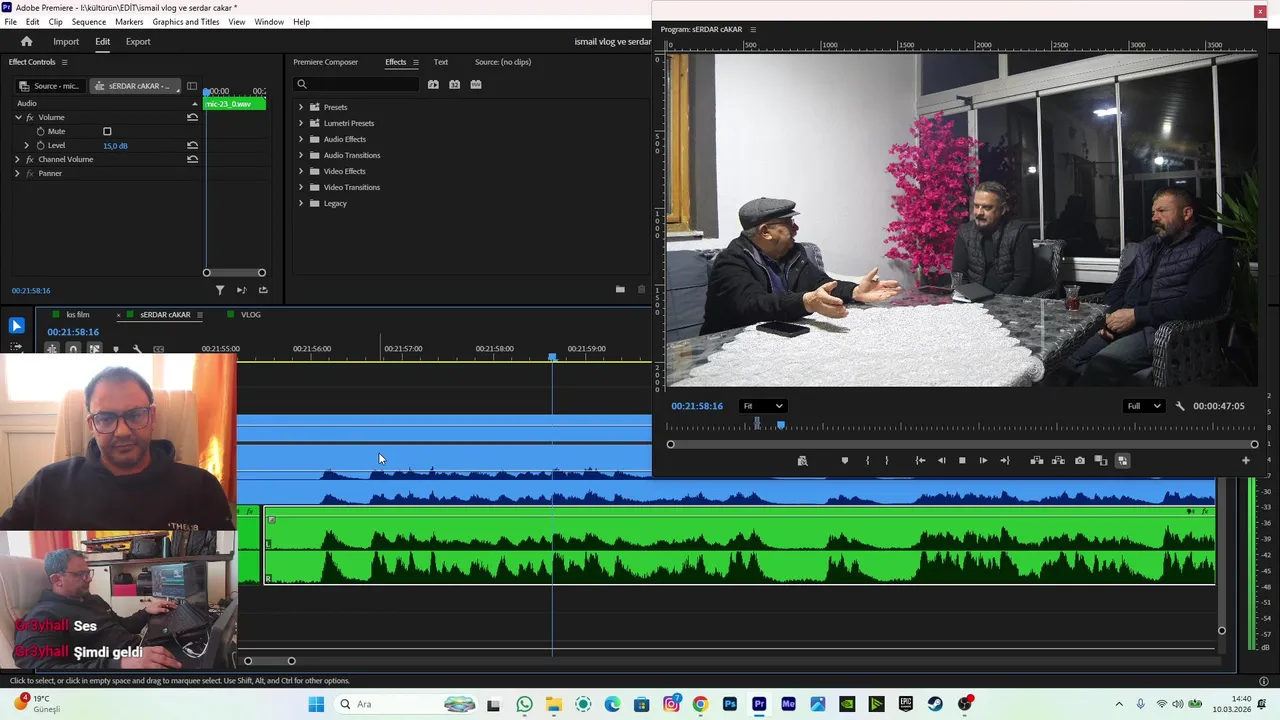Screen dimensions: 1280x720
Task: Open Program Monitor settings wrench
Action: coord(1180,406)
